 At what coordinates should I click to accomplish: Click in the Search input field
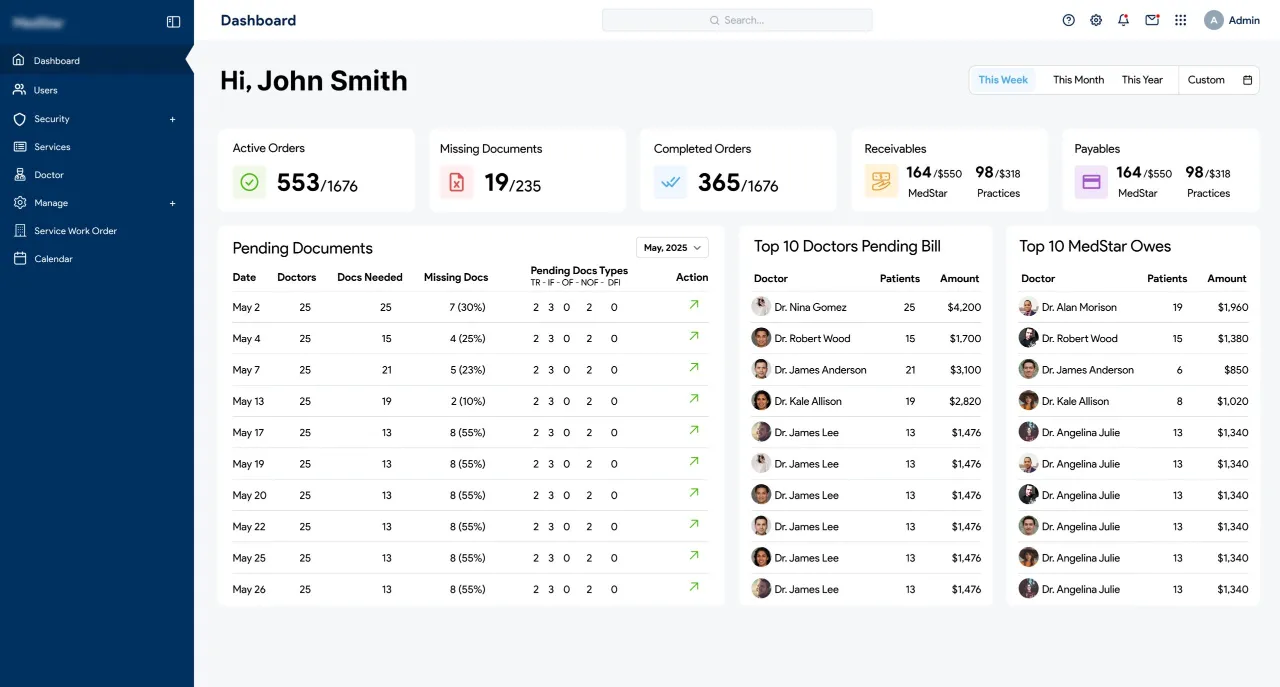pyautogui.click(x=737, y=20)
